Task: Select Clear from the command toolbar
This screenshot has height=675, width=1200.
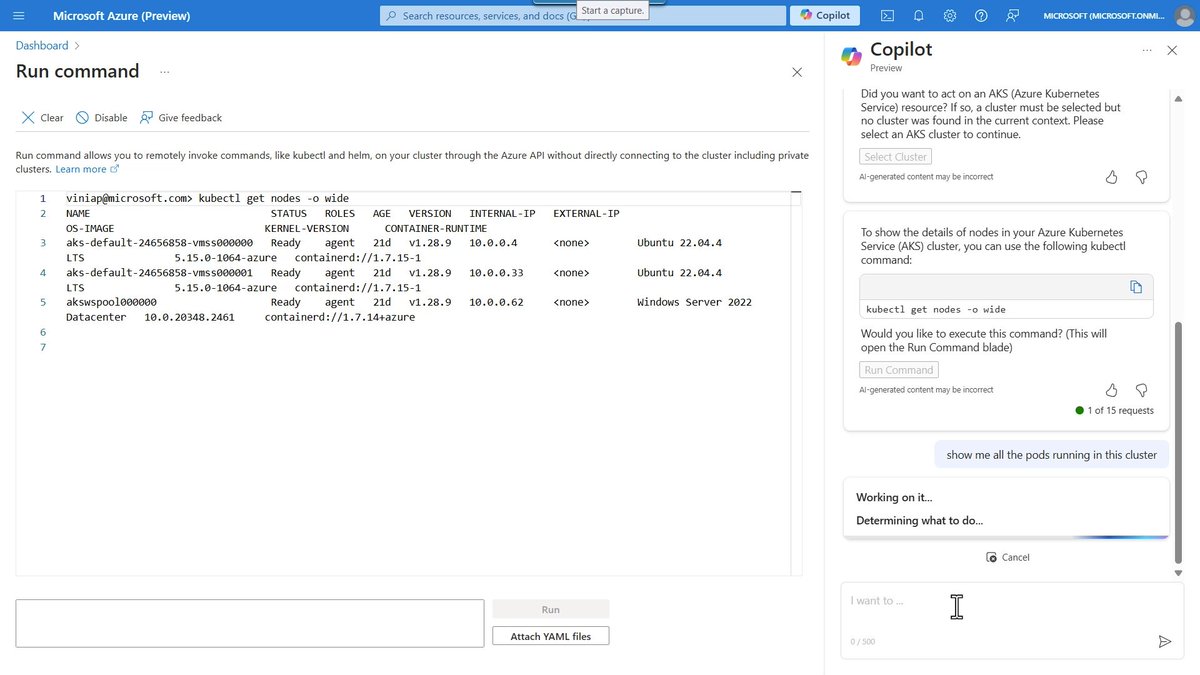Action: (x=41, y=117)
